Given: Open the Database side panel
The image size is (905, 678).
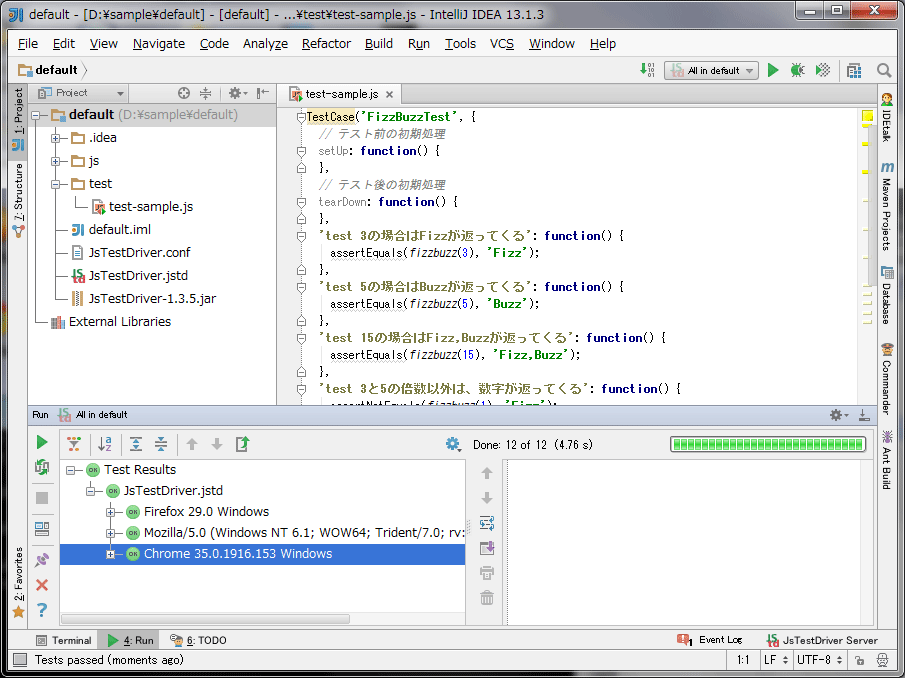Looking at the screenshot, I should pos(887,295).
